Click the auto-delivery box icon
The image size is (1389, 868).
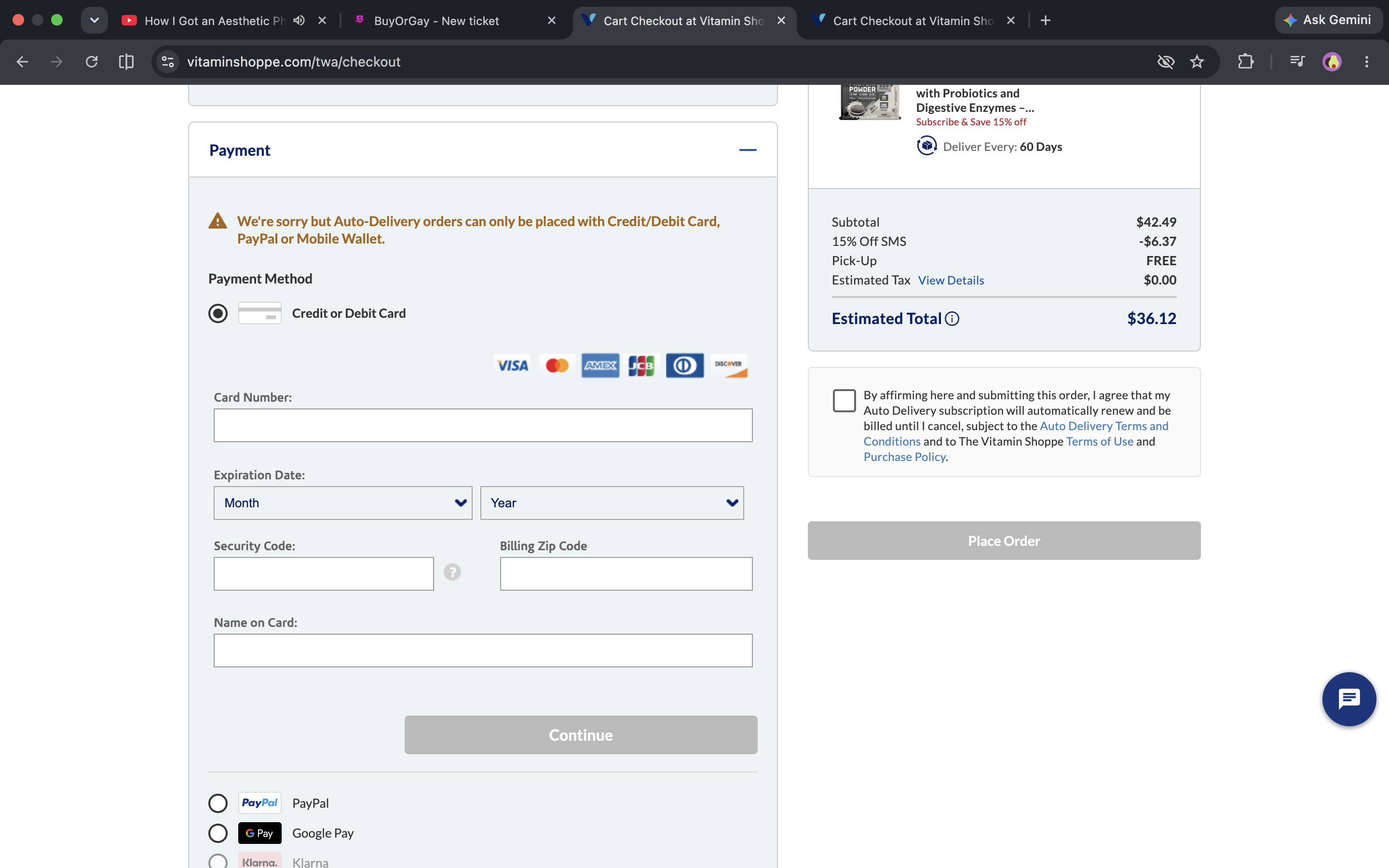[x=926, y=146]
